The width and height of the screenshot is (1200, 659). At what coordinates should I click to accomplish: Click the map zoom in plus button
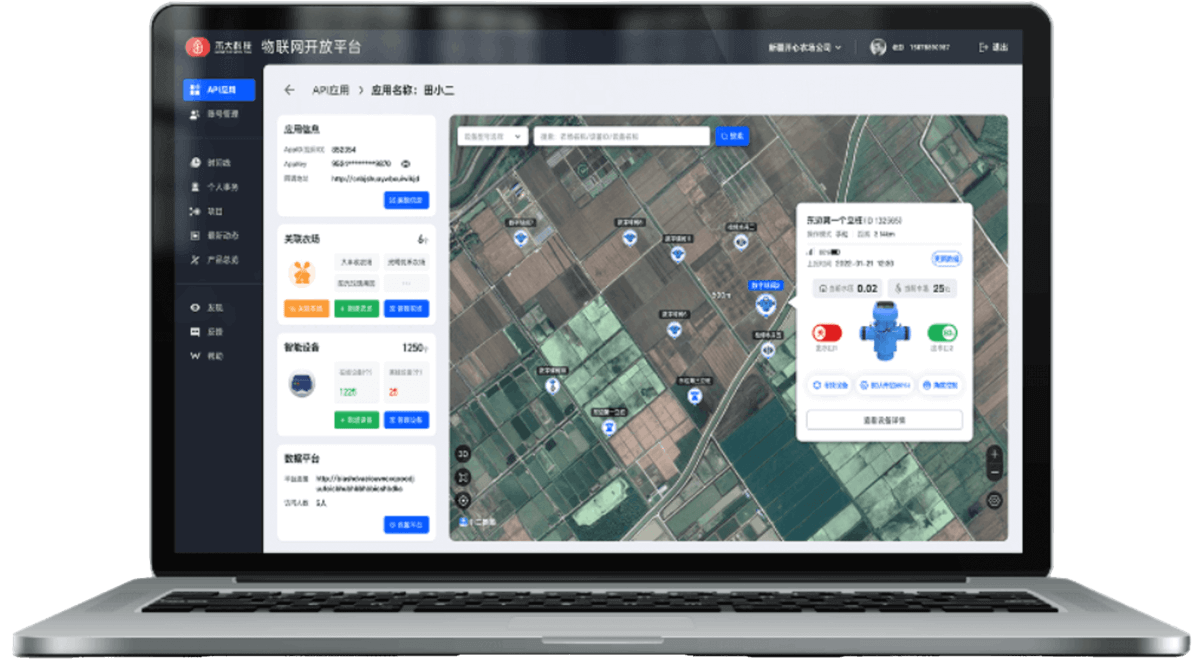(994, 454)
